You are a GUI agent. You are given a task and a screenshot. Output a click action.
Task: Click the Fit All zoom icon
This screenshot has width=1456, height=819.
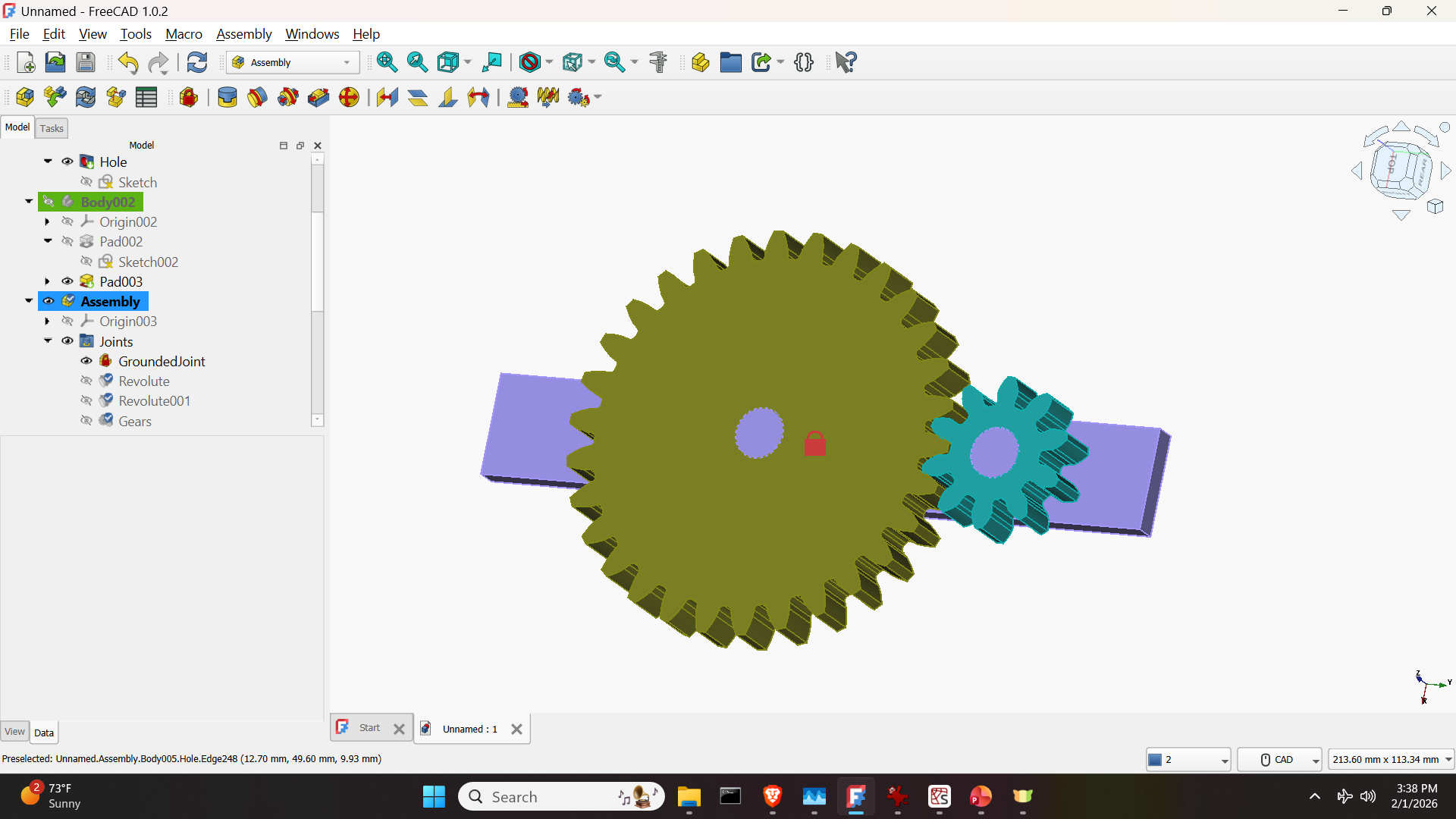coord(387,62)
